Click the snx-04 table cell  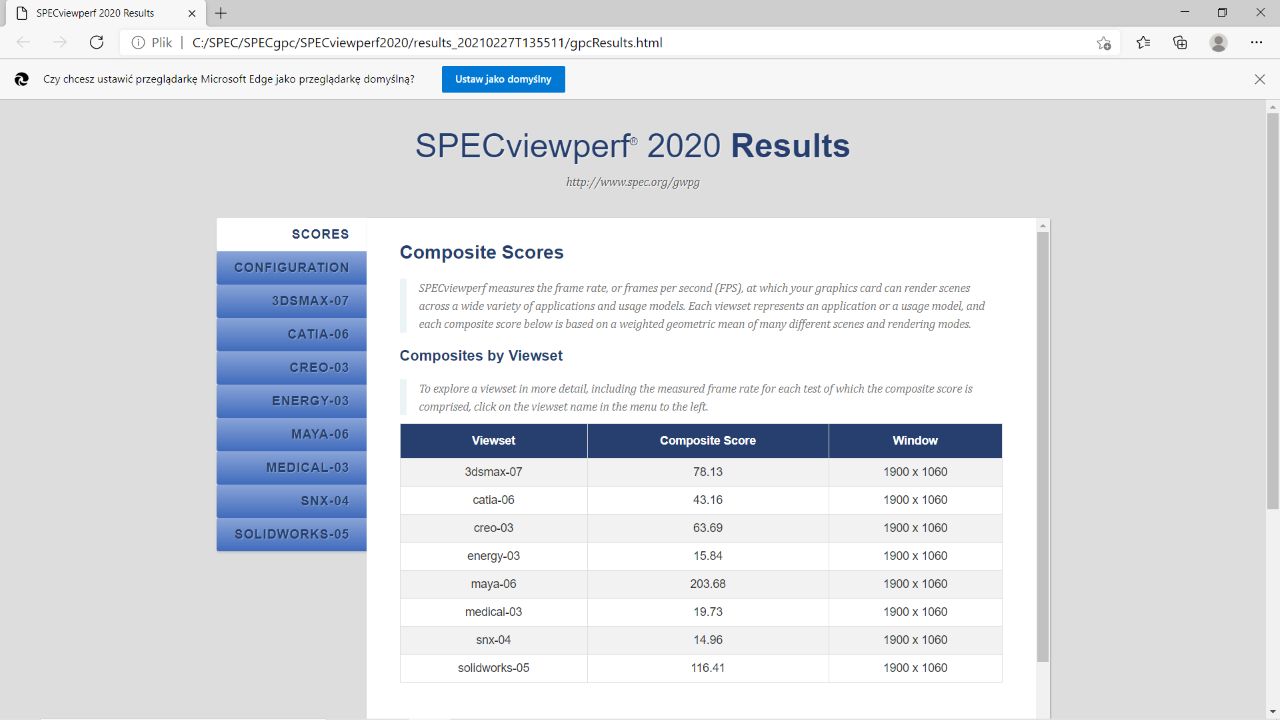click(494, 640)
